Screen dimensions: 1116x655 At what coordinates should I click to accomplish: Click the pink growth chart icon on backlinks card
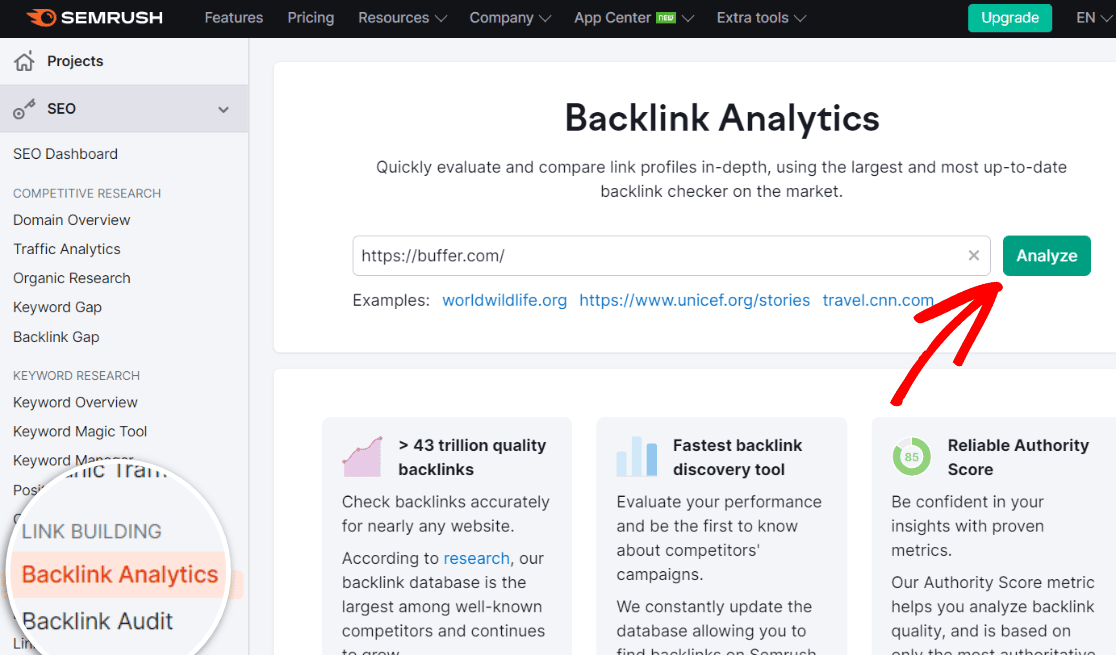point(361,456)
